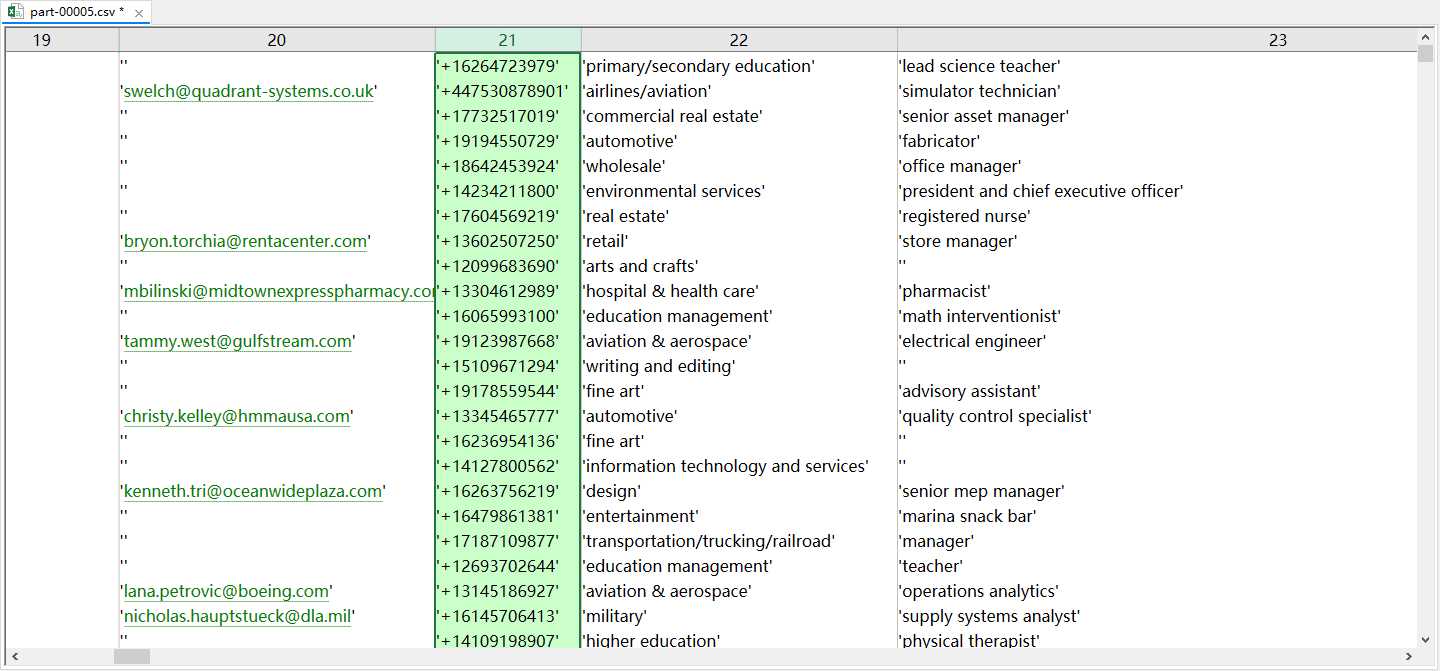Select cell '+16065993100'
This screenshot has height=671, width=1440.
tap(508, 316)
